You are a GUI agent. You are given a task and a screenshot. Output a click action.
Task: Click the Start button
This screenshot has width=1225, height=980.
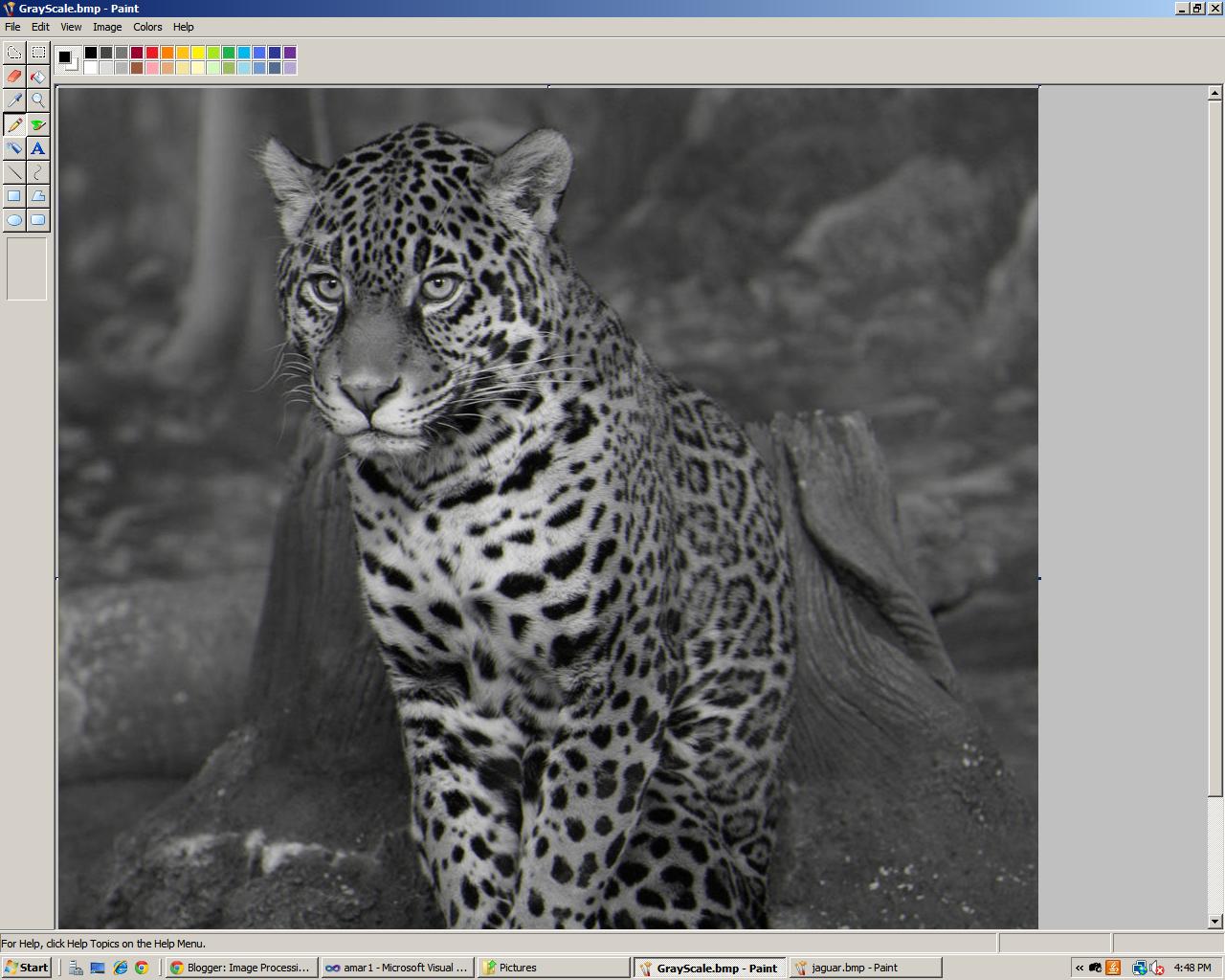pyautogui.click(x=26, y=968)
